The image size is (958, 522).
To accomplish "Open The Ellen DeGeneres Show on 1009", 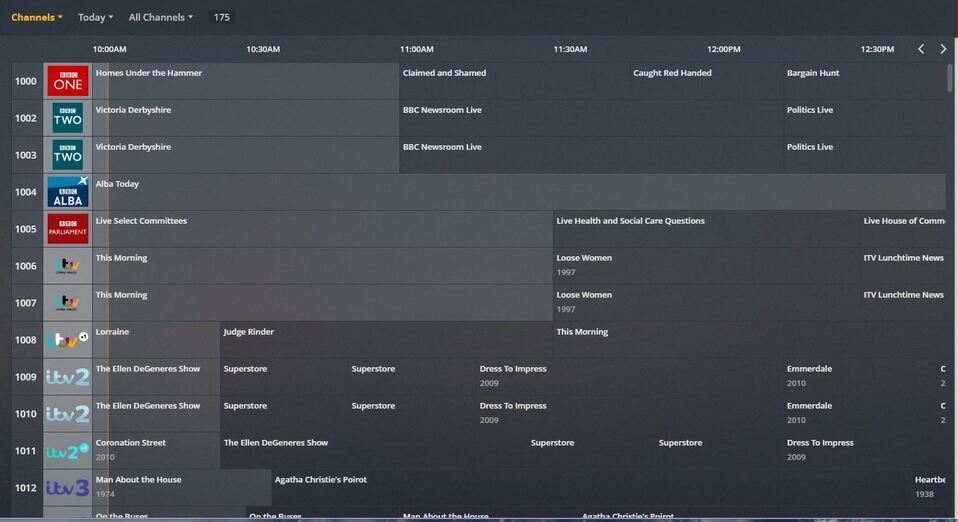I will pos(156,377).
